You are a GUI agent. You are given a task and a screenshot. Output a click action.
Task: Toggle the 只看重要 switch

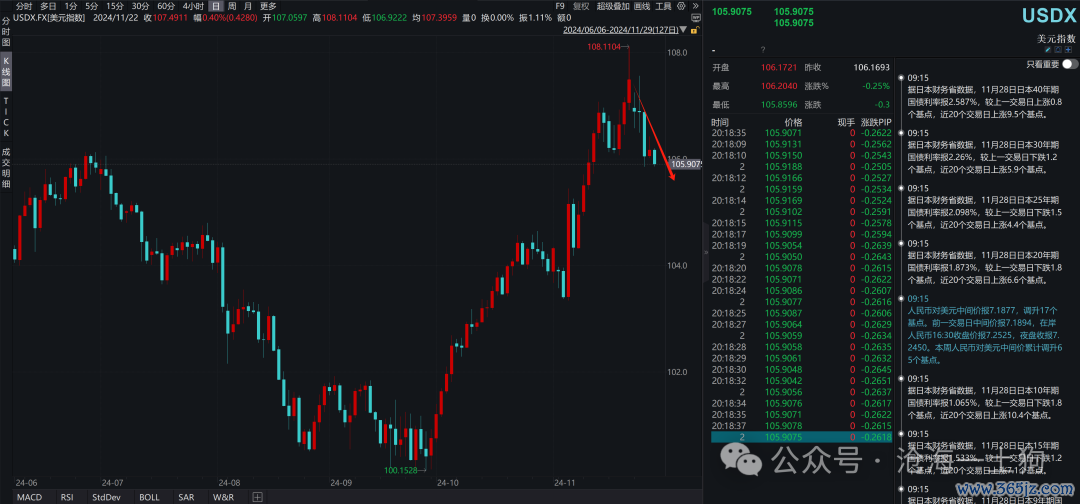point(1070,64)
